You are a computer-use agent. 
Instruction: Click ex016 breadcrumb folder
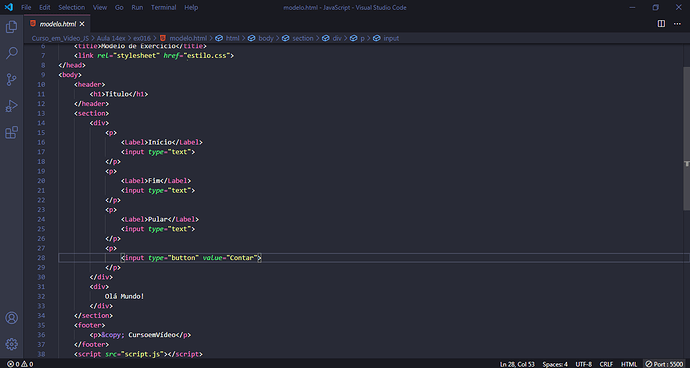142,38
